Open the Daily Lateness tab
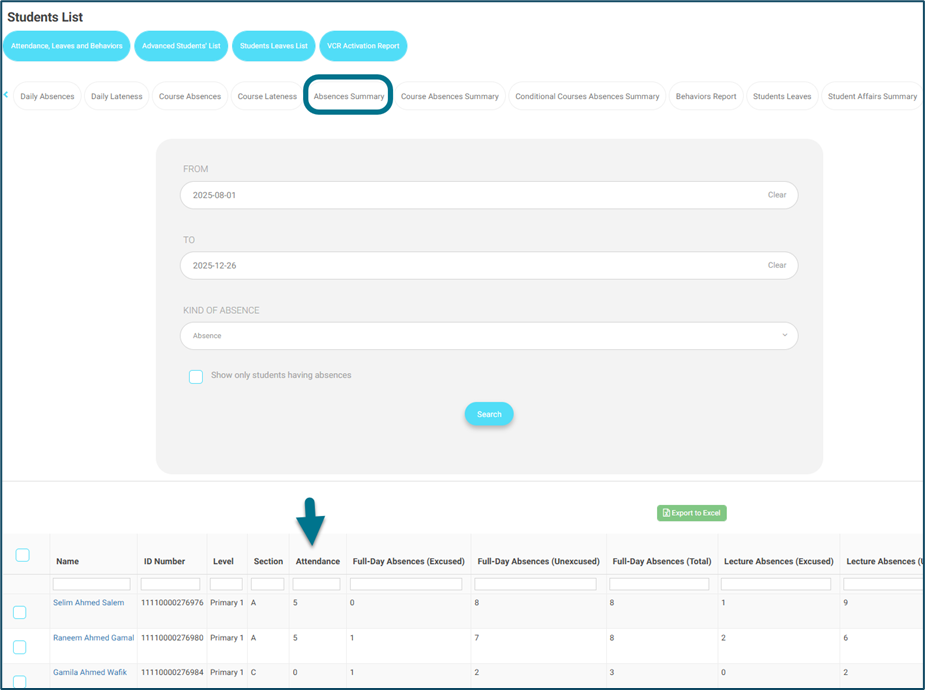 (116, 97)
